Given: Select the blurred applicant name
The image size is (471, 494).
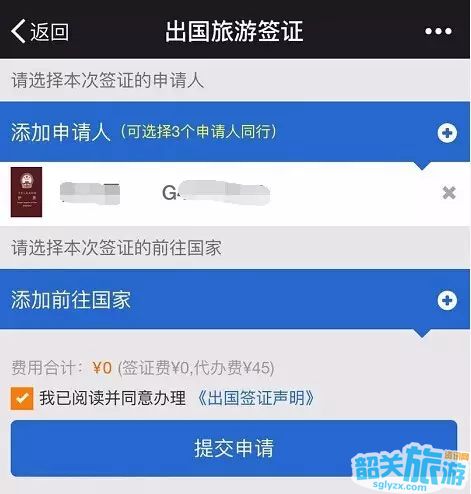Looking at the screenshot, I should pyautogui.click(x=90, y=193).
